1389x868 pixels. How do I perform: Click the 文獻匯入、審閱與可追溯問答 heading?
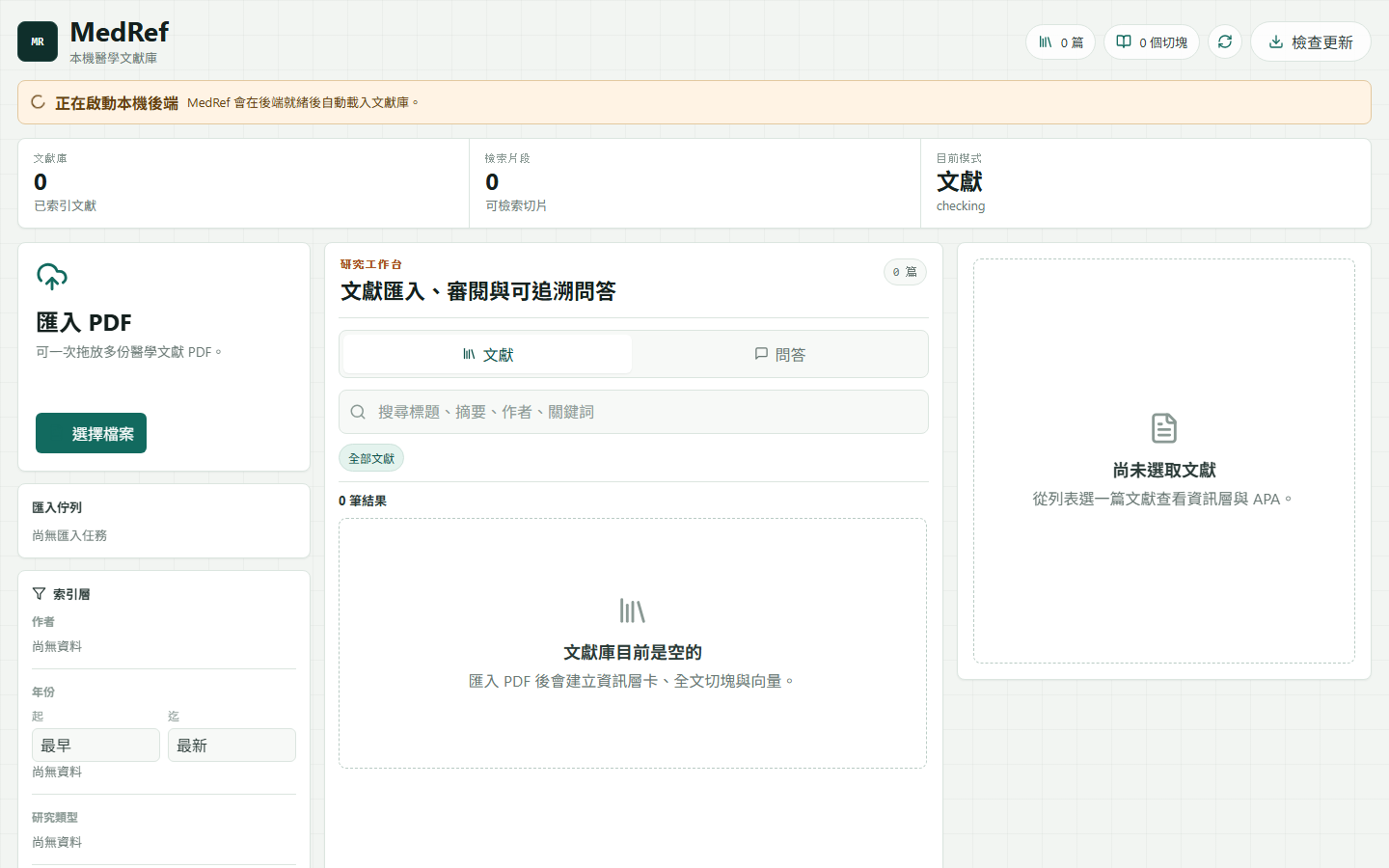pos(478,291)
